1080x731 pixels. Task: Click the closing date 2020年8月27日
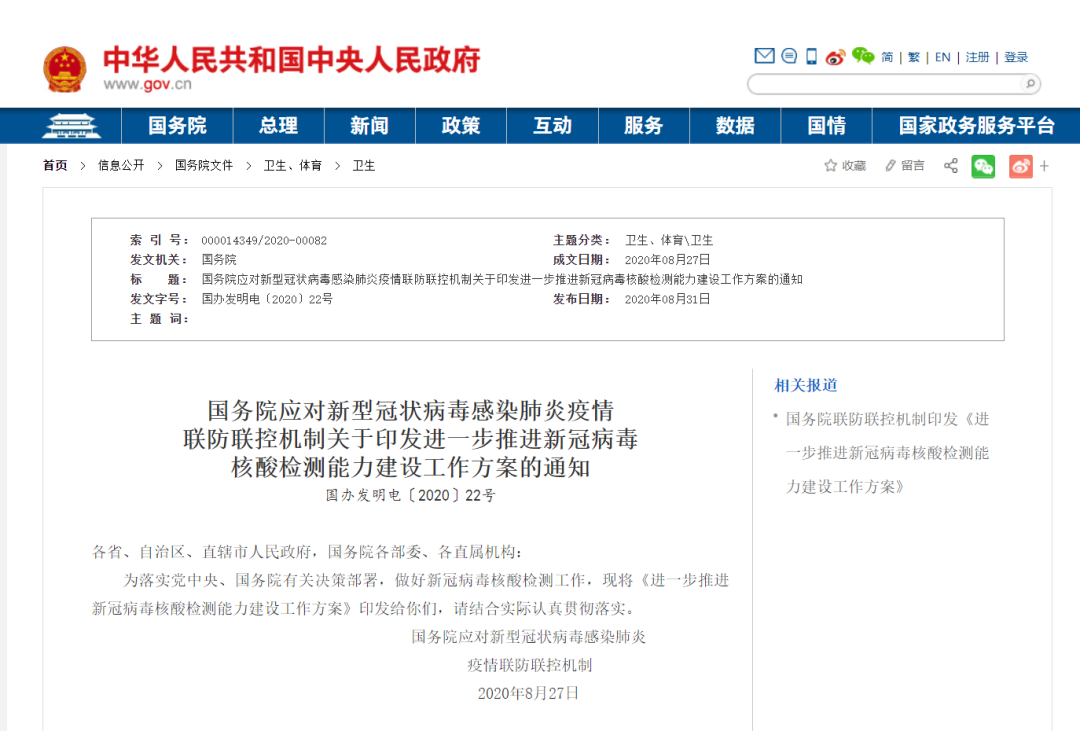[528, 693]
